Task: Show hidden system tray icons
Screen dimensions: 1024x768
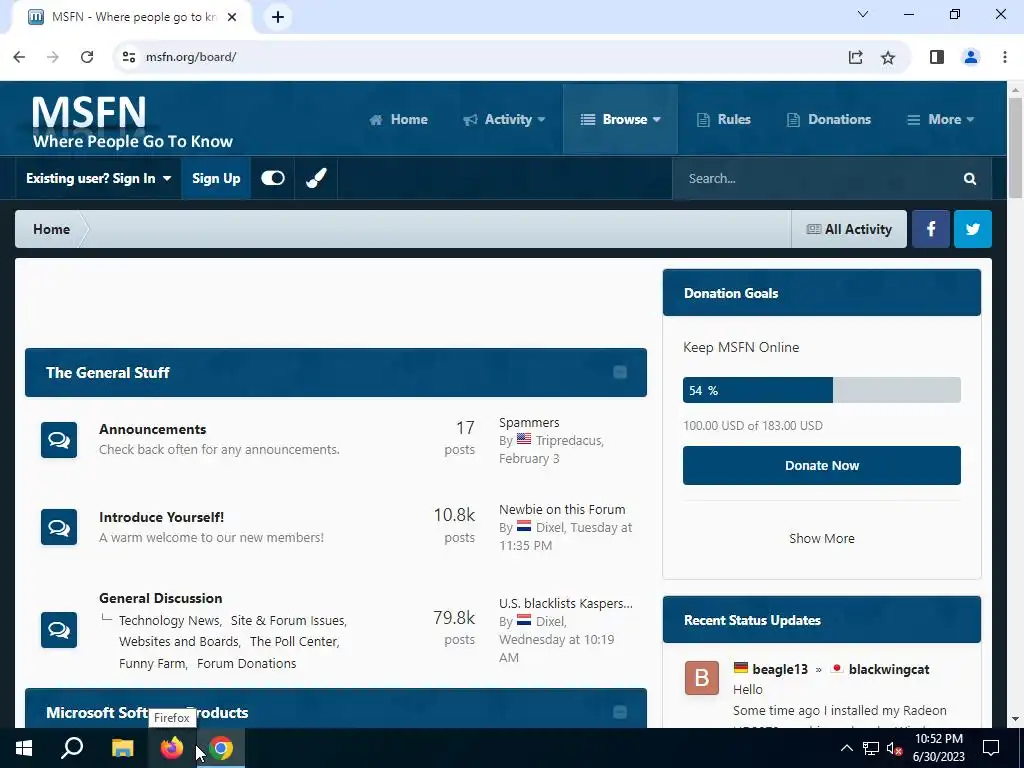Action: click(846, 748)
